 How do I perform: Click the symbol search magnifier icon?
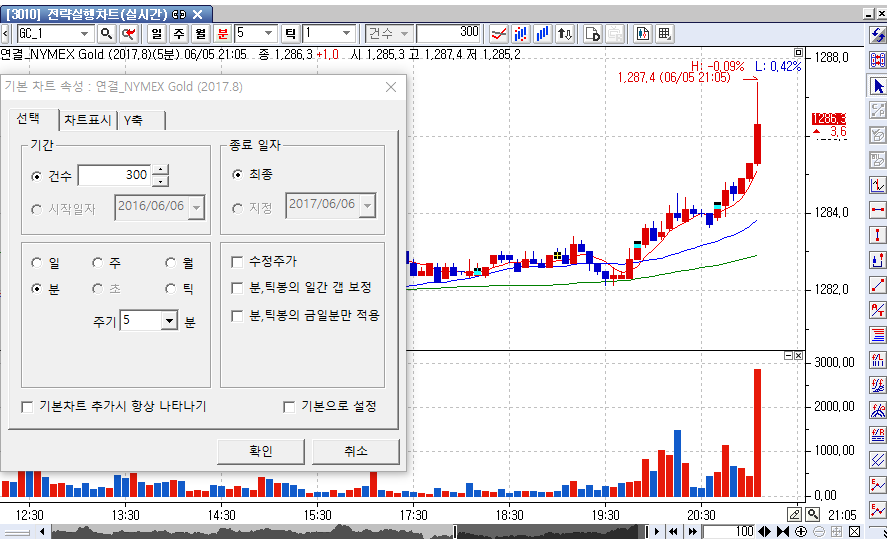click(x=106, y=33)
